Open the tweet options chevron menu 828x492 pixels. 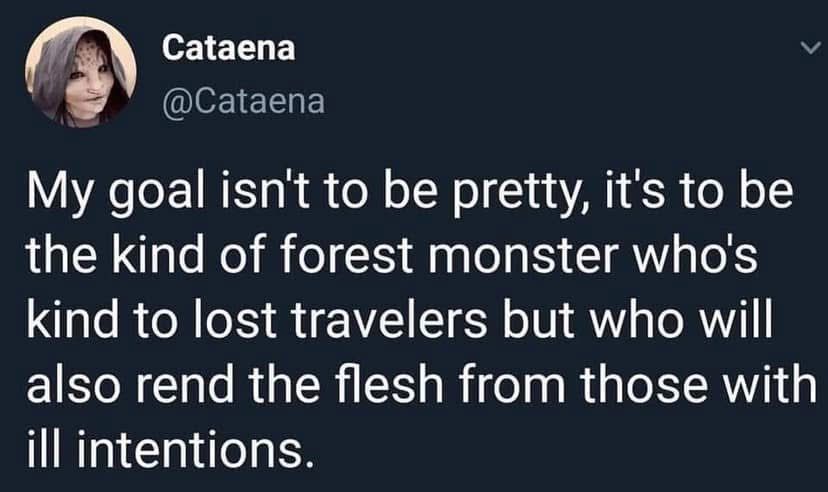[x=811, y=49]
